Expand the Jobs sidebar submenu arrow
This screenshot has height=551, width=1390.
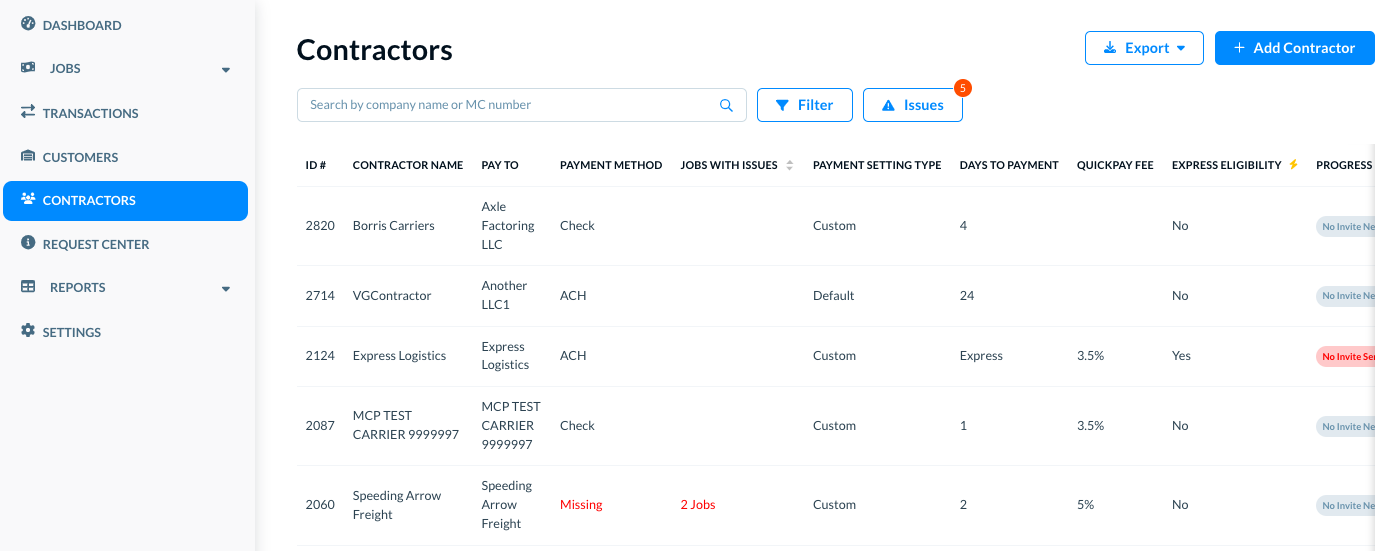[x=226, y=70]
